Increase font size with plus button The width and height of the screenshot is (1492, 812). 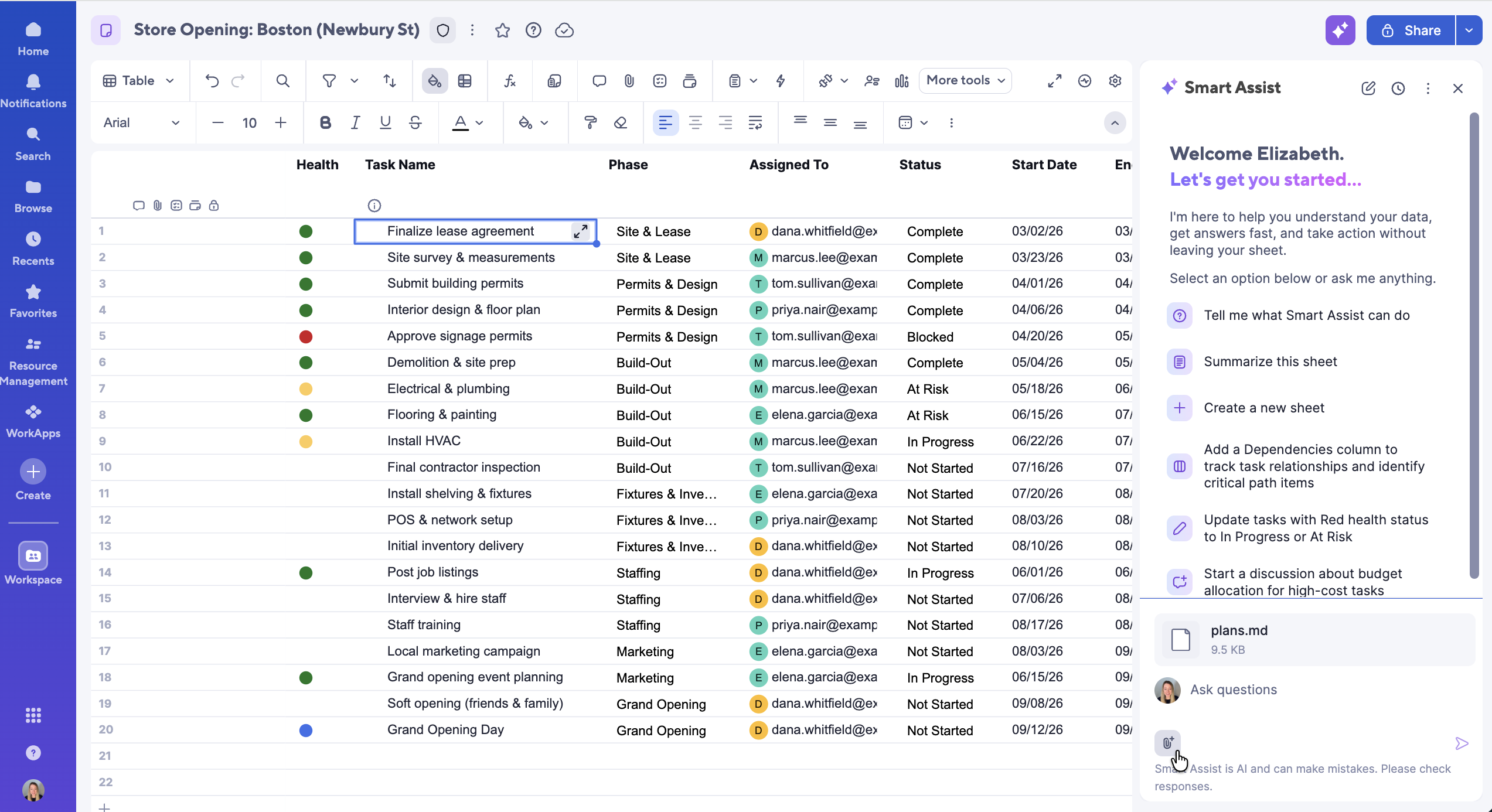(x=281, y=122)
